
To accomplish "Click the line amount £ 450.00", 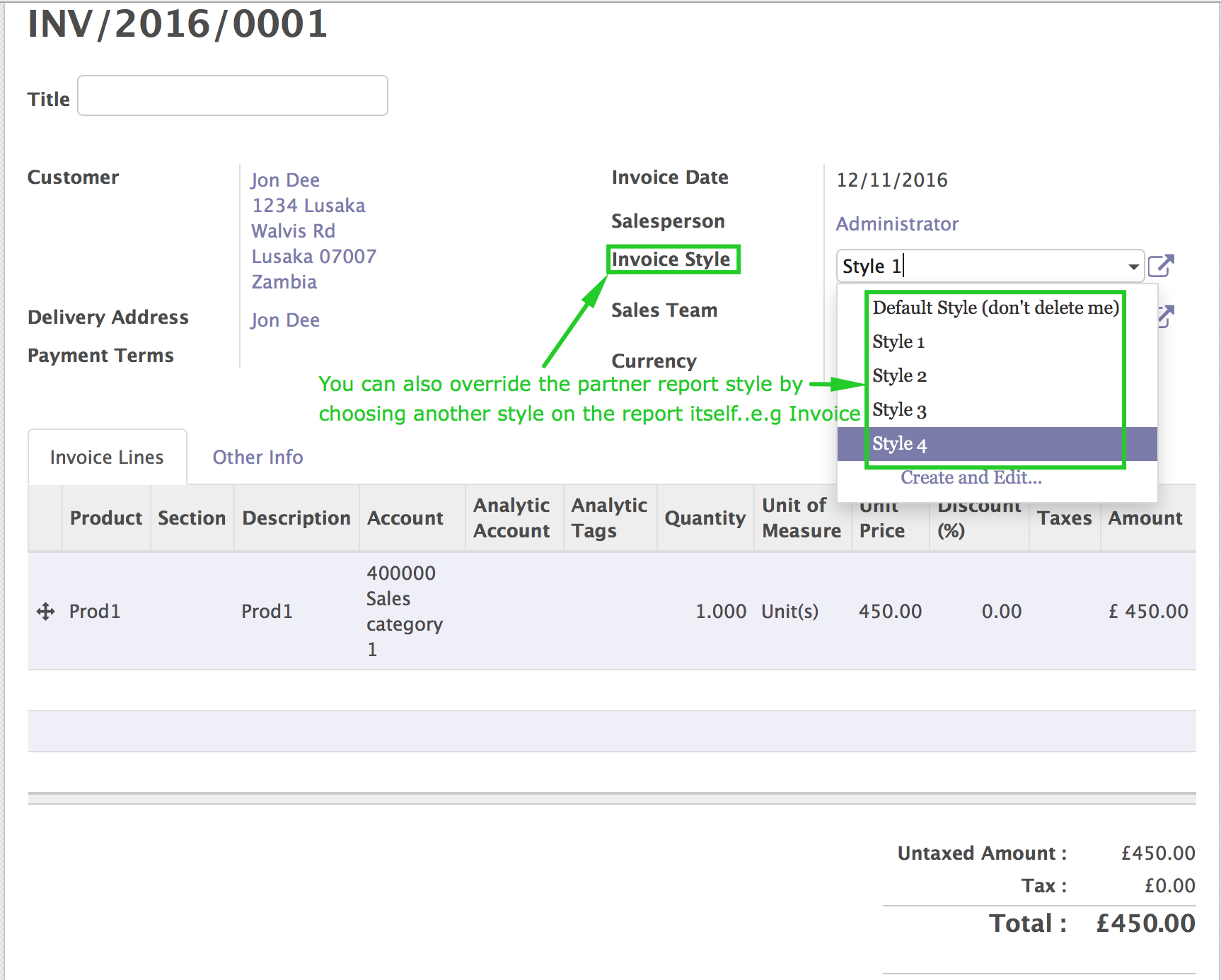I will pos(1148,612).
